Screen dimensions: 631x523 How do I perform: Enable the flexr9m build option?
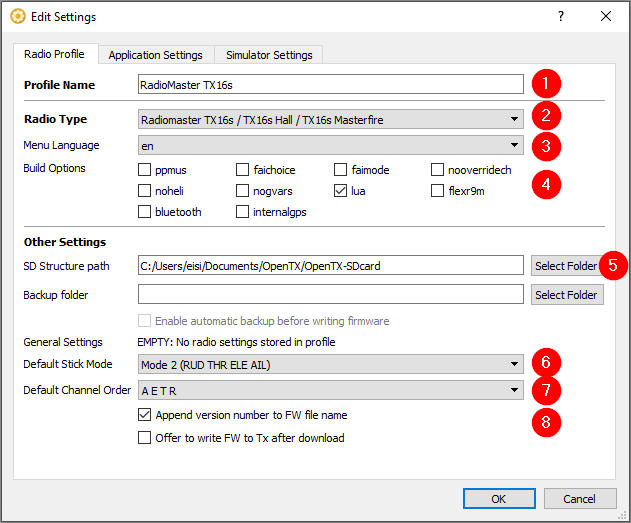(437, 191)
